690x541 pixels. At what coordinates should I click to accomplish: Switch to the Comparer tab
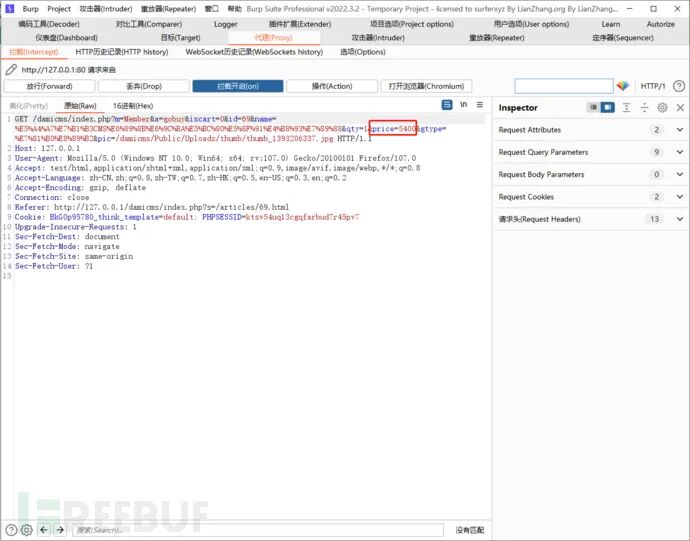(149, 24)
